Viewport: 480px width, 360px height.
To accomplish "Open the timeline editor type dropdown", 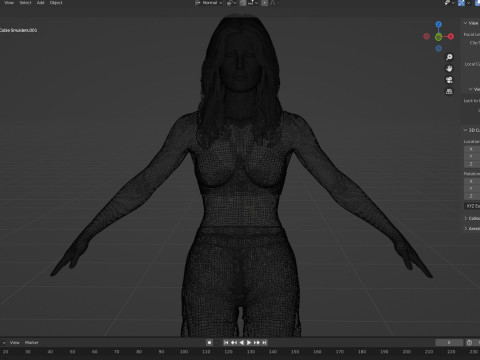I will [4, 343].
